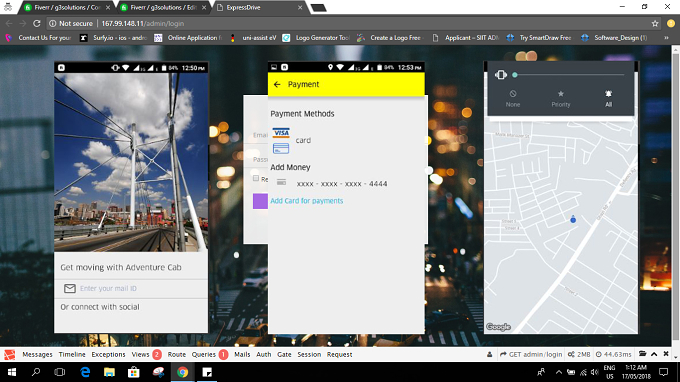Click the debugbar user icon
This screenshot has height=382, width=680.
pyautogui.click(x=490, y=355)
